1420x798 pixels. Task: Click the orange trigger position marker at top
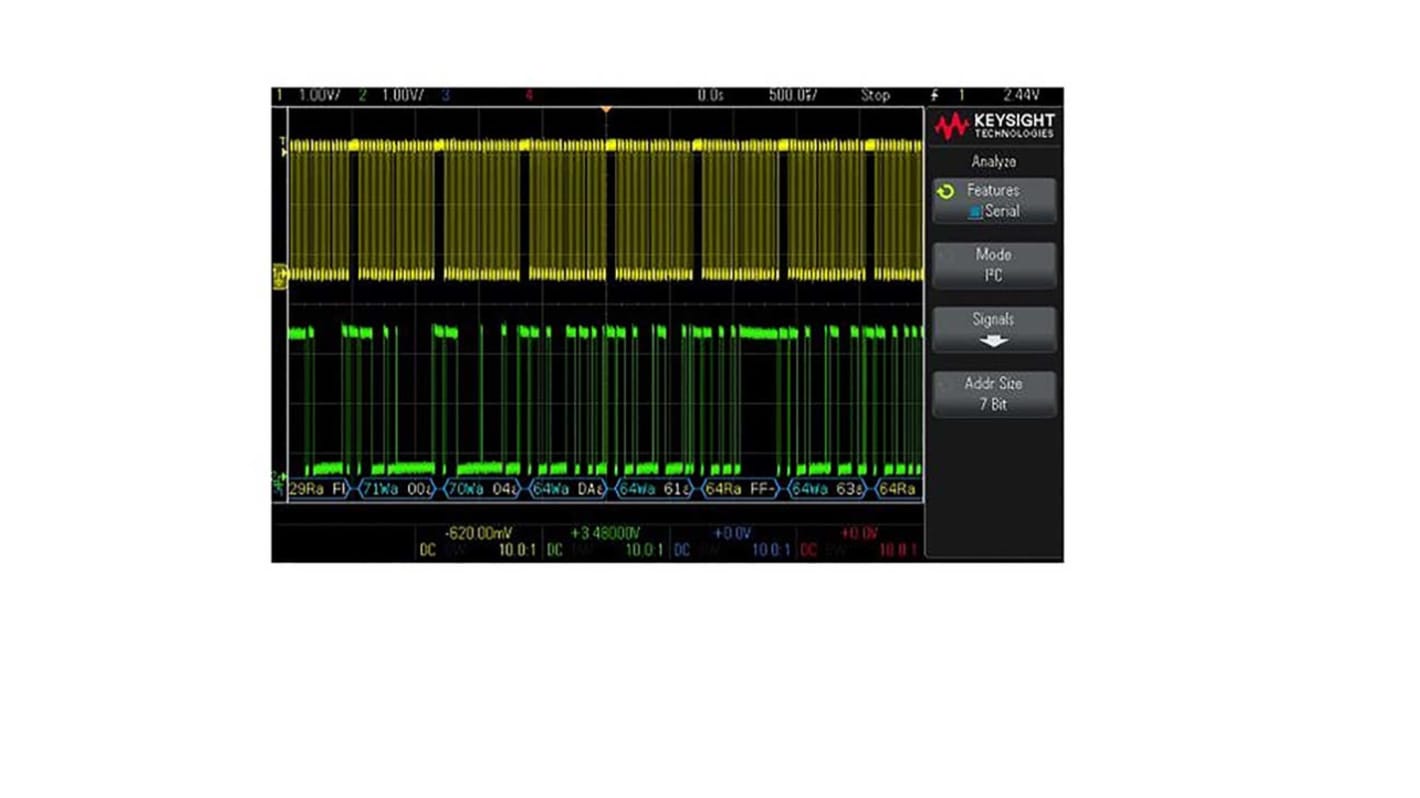pos(605,108)
